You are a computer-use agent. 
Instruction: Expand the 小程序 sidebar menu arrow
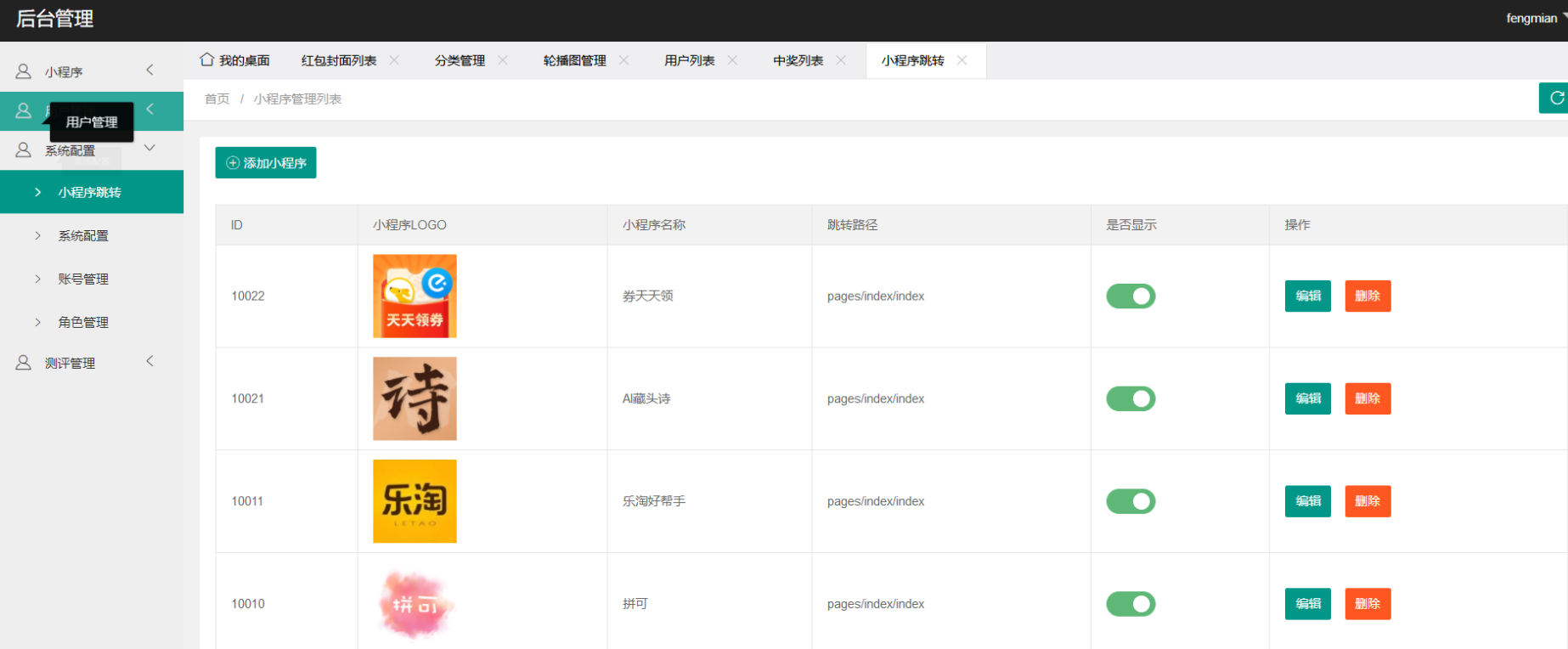click(x=149, y=70)
